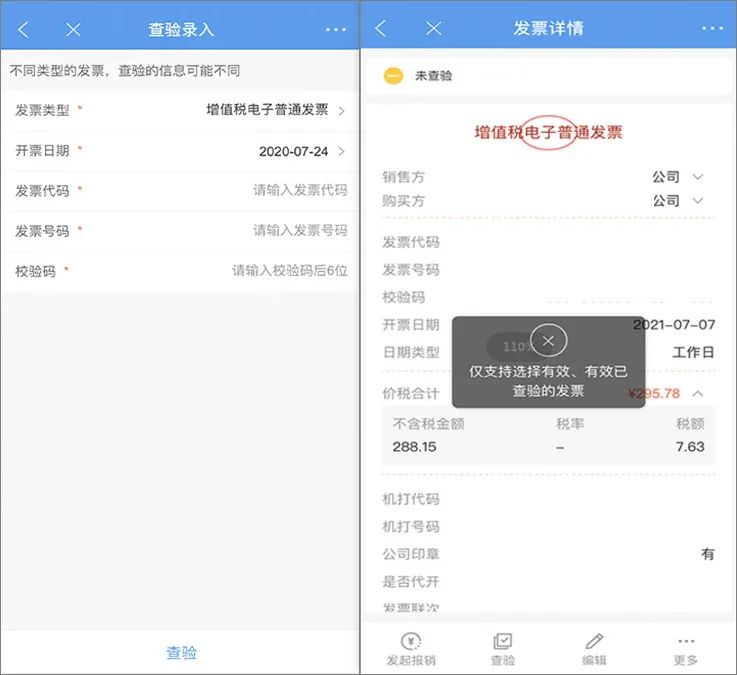Focus the 发票号码 input field
Screen dimensions: 737x675
pos(300,230)
